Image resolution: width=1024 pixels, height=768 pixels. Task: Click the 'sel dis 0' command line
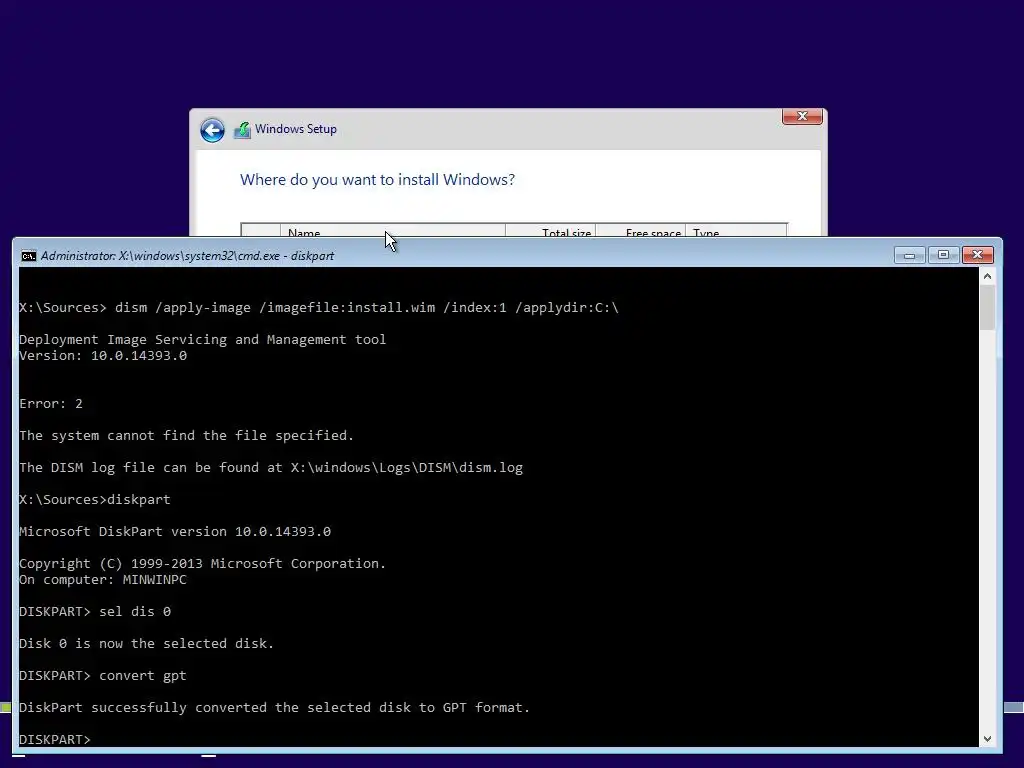click(95, 611)
